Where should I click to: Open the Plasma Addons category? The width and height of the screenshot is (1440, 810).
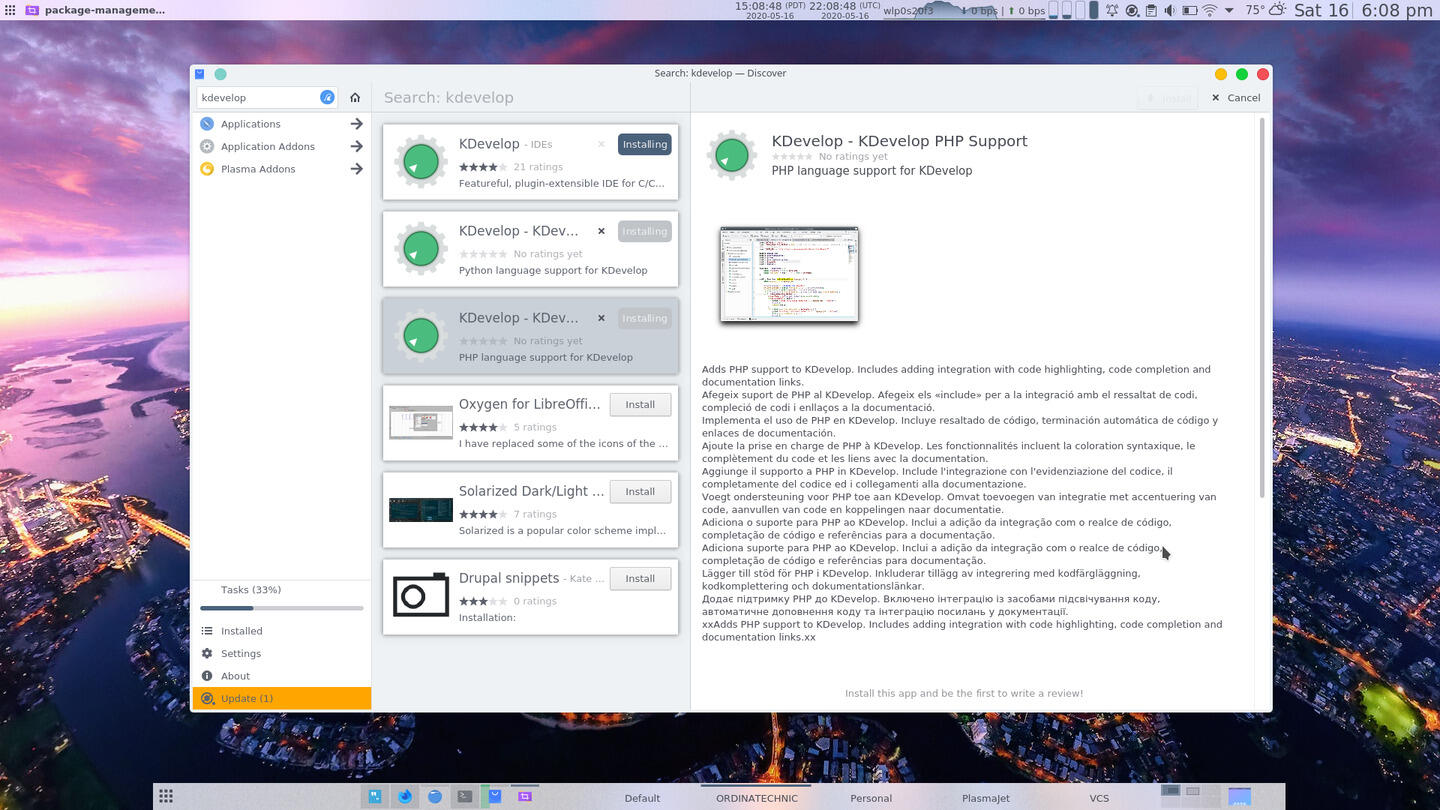coord(280,169)
